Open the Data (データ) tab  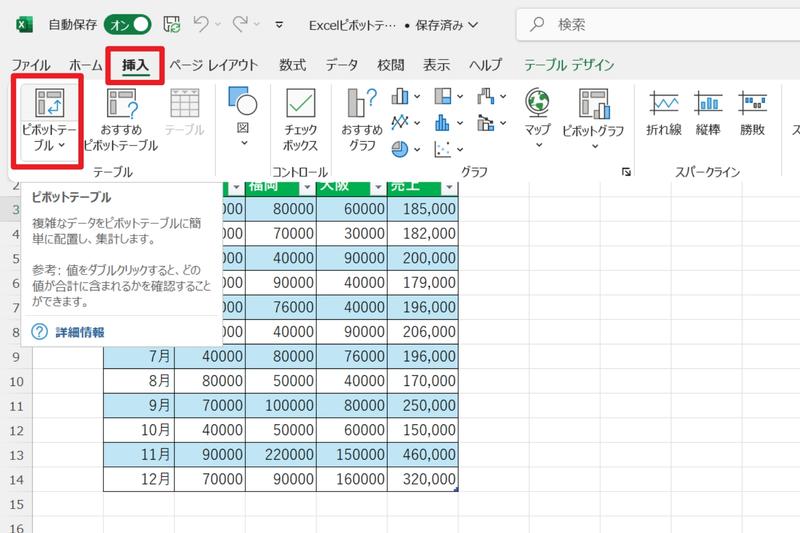pos(342,65)
